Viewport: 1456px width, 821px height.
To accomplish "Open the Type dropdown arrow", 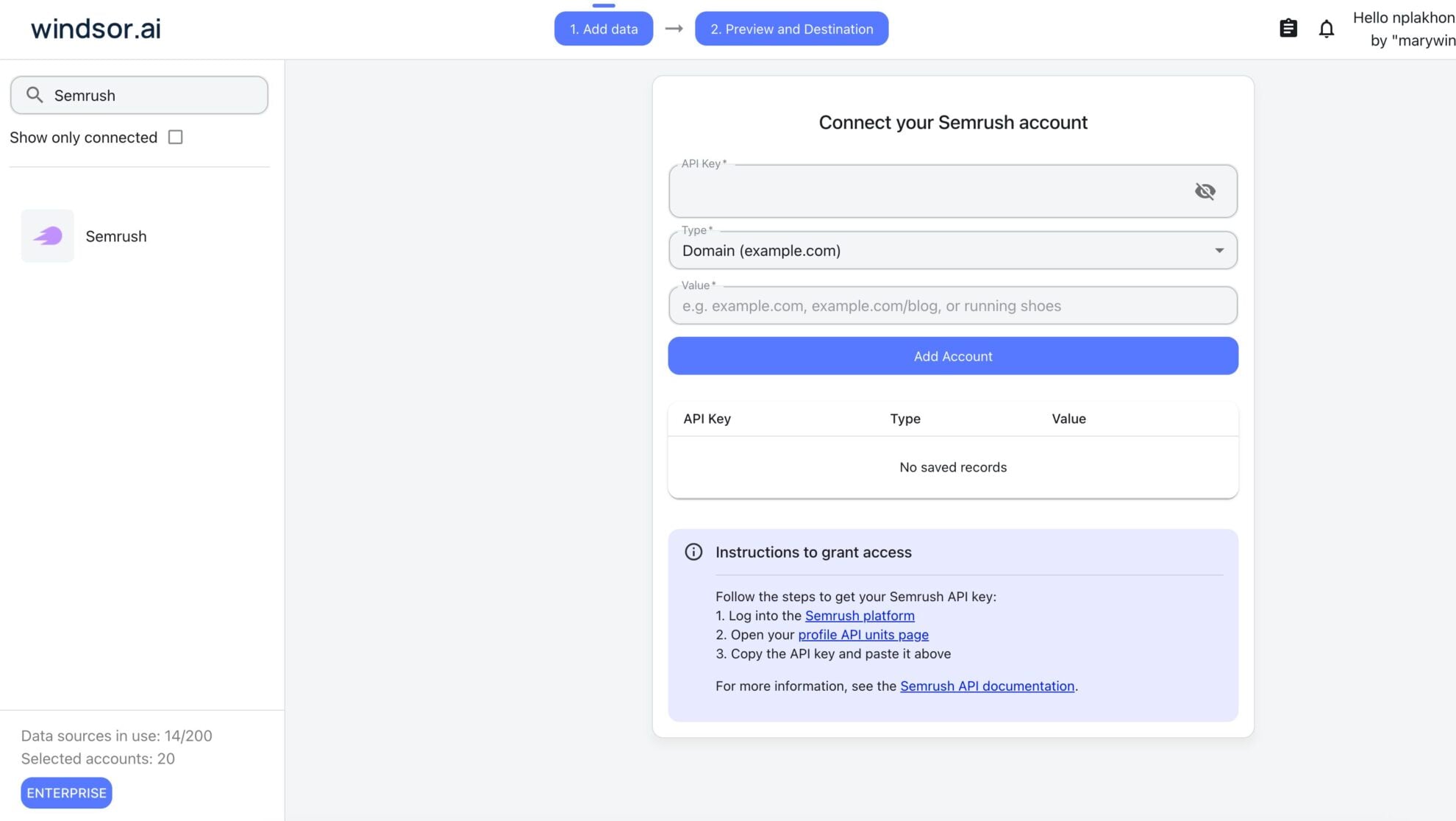I will click(1219, 250).
